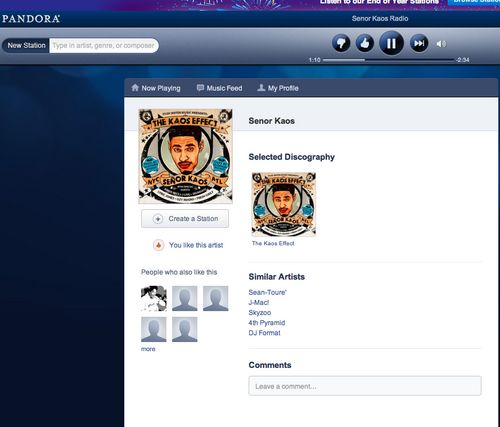This screenshot has width=500, height=427.
Task: Click the thumbs down button
Action: [341, 43]
